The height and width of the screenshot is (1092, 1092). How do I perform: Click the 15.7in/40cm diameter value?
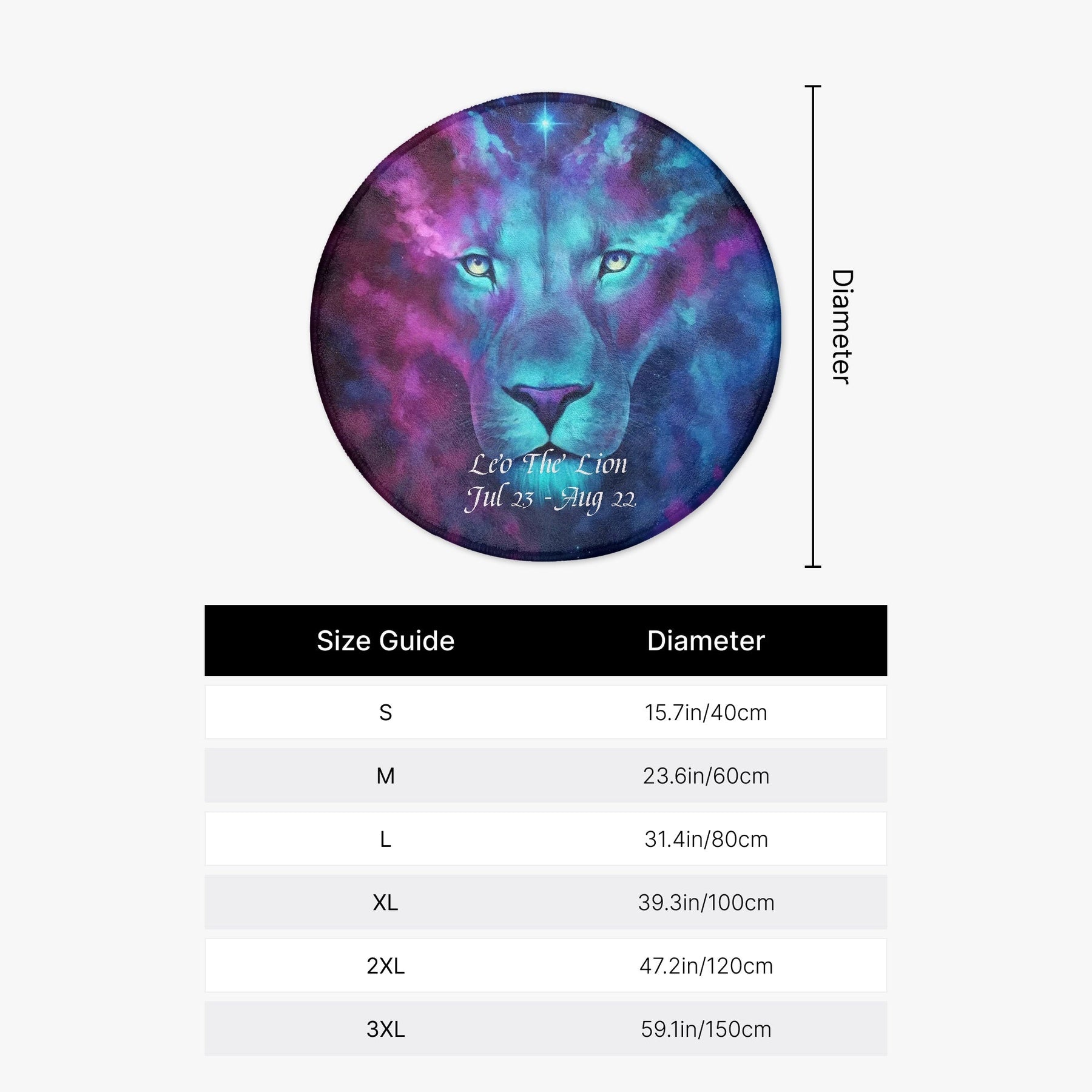(706, 712)
